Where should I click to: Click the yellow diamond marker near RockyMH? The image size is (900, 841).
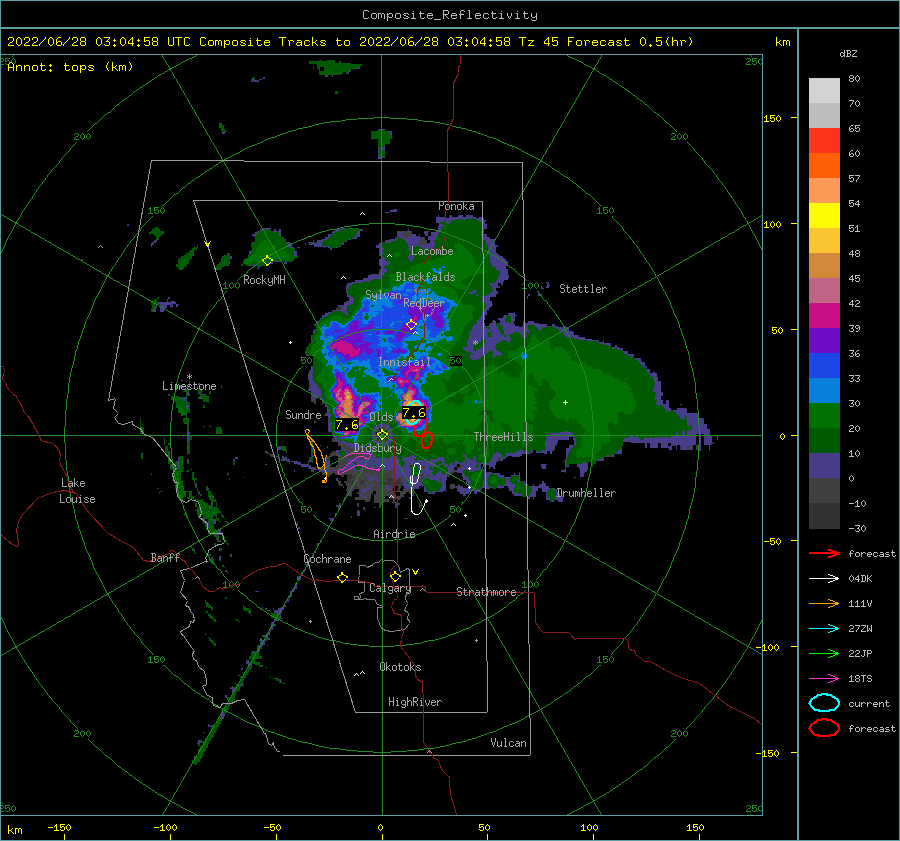(x=267, y=261)
